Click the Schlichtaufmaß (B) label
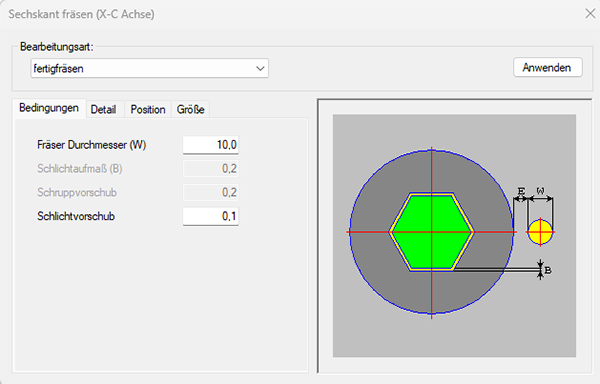This screenshot has width=600, height=384. pos(80,169)
